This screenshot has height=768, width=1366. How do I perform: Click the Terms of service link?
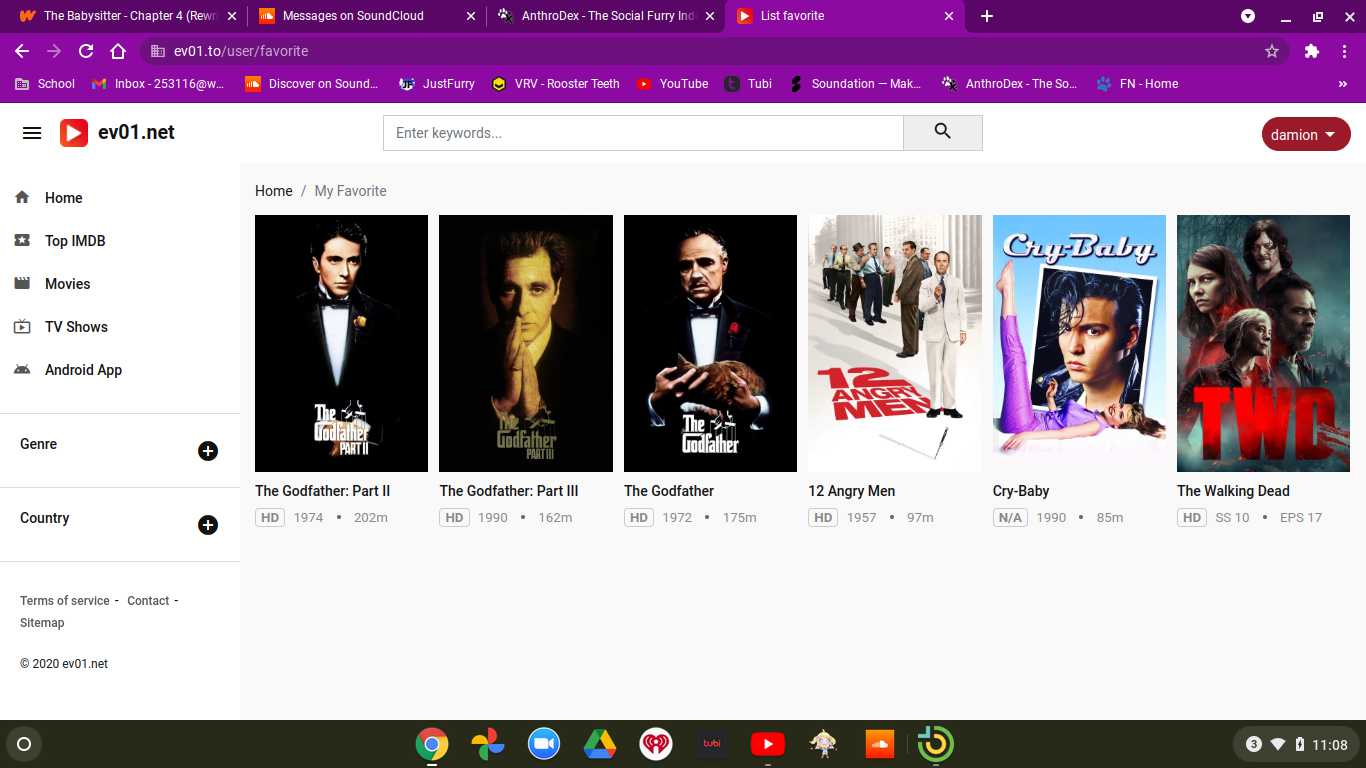tap(65, 601)
